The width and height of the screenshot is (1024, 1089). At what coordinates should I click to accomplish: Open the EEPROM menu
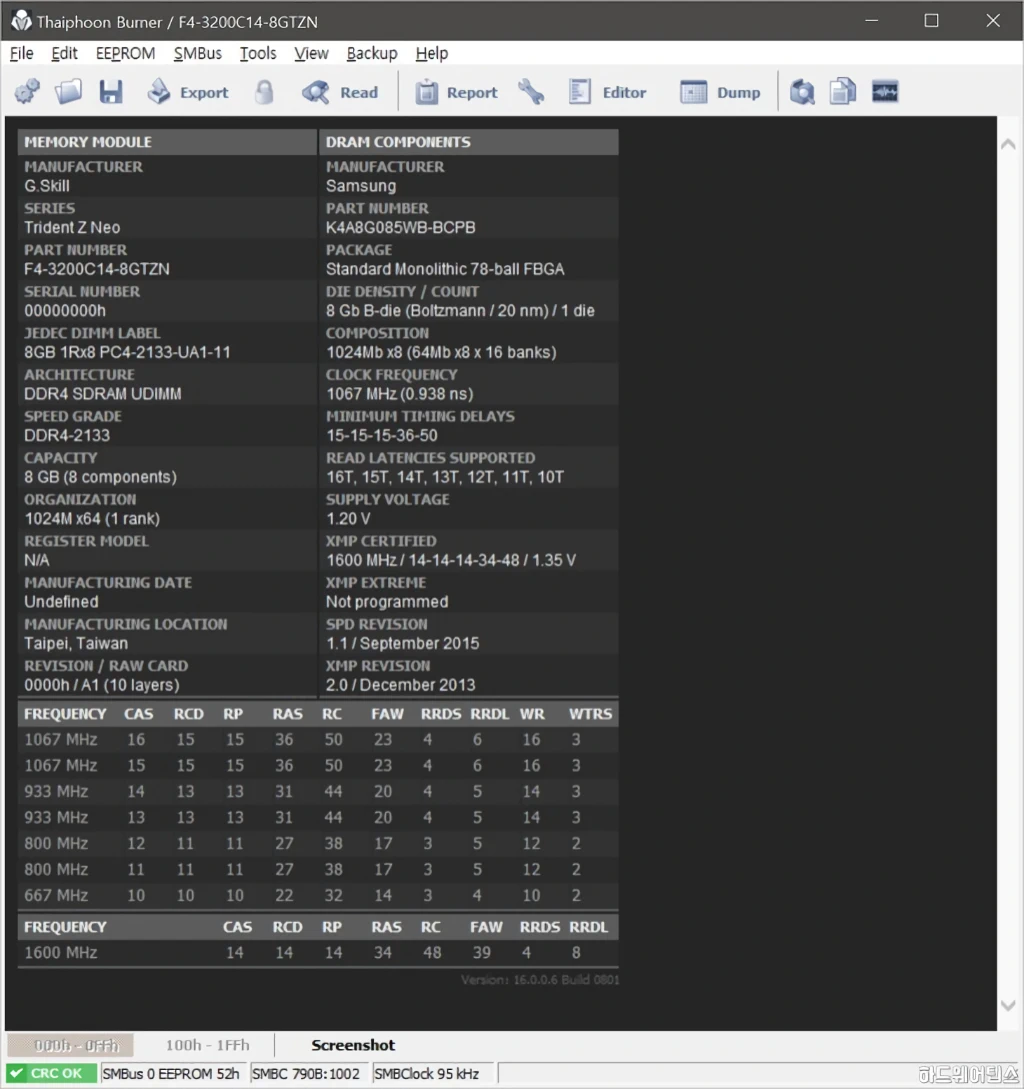click(125, 53)
